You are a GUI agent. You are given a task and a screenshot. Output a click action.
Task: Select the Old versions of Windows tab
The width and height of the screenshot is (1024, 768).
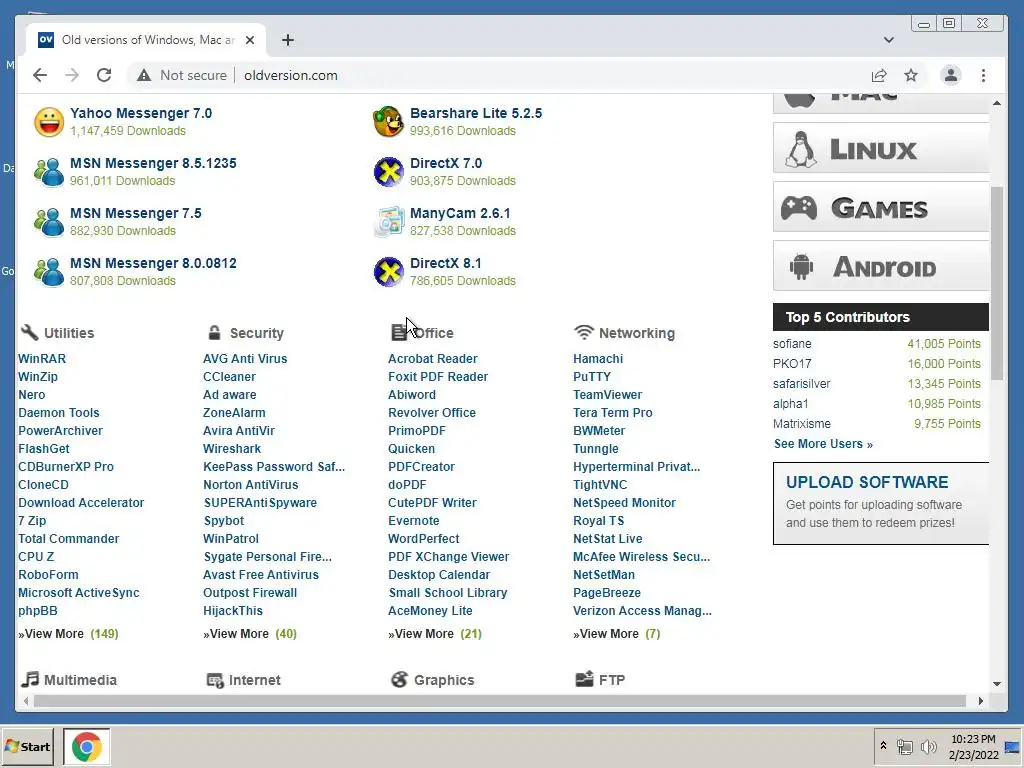coord(146,40)
